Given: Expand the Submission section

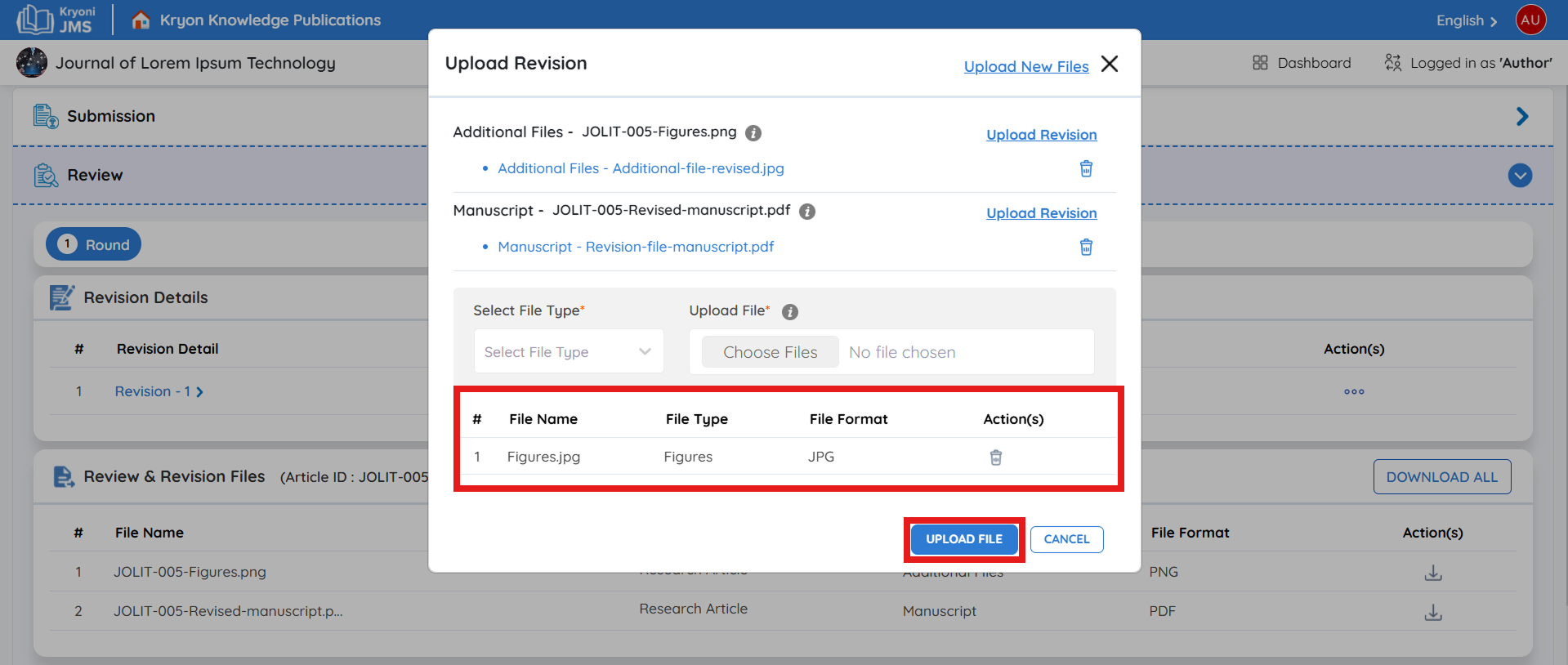Looking at the screenshot, I should pos(1521,117).
